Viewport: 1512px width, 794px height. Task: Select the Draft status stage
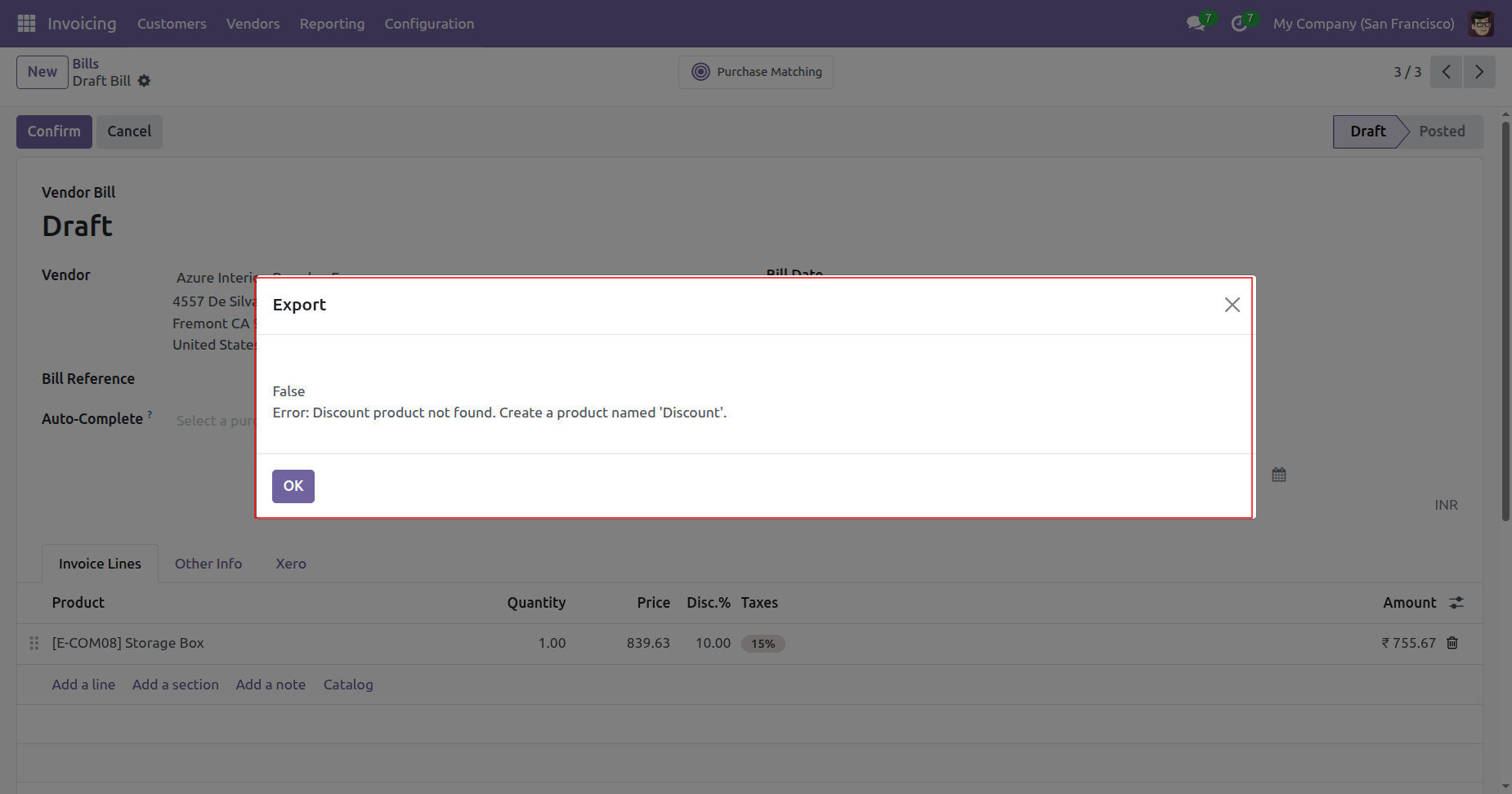(x=1367, y=132)
